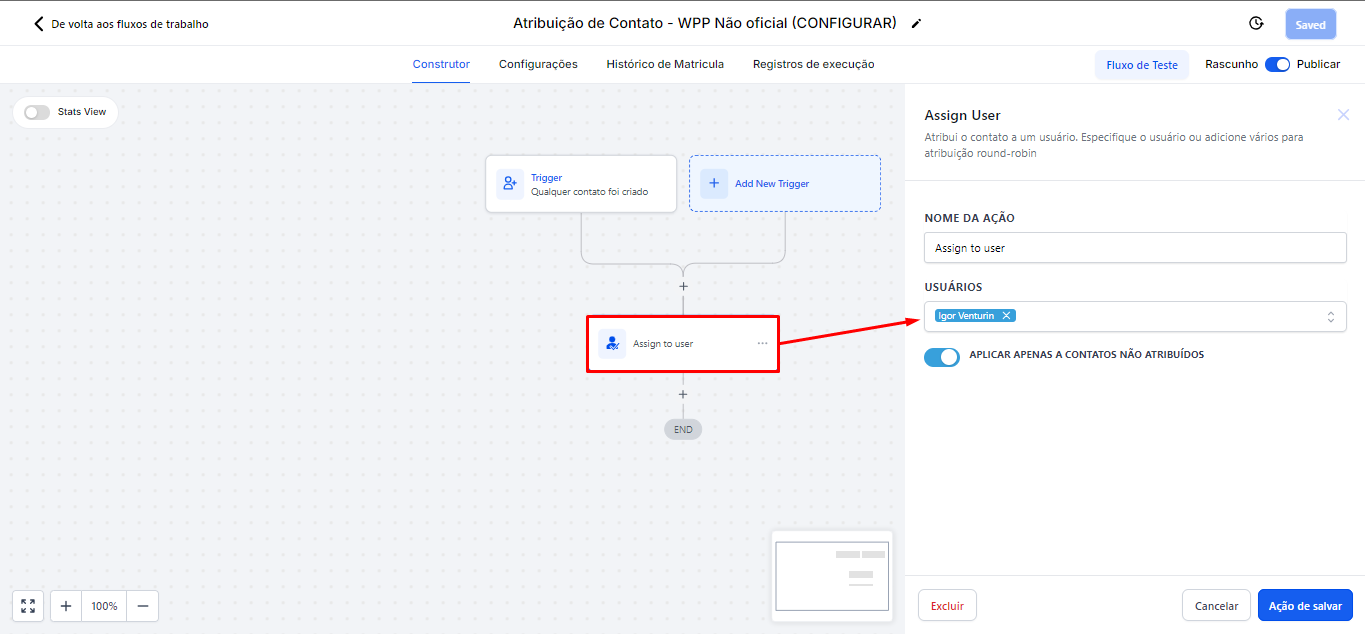Click the pencil icon to rename workflow
Screen dimensions: 1365x634
[917, 24]
